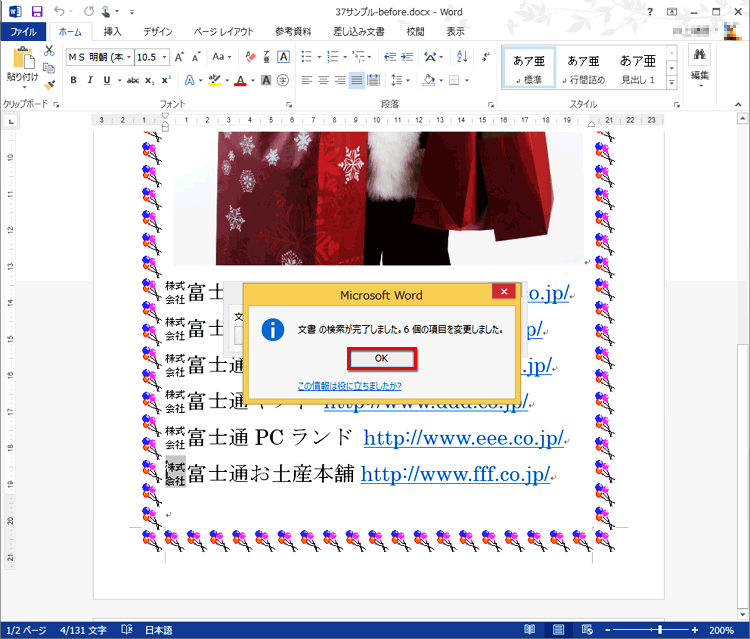Click the show paragraph marks icon

coord(485,57)
